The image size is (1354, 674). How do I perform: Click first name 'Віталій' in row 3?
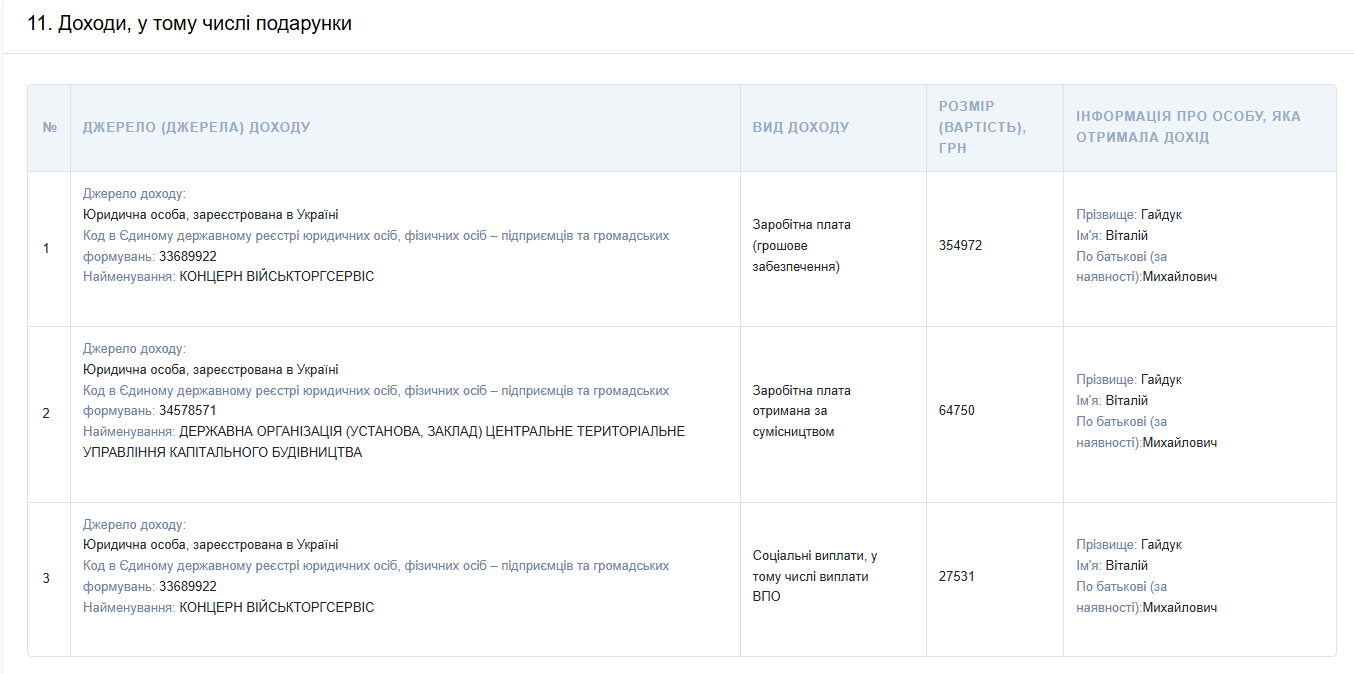1127,566
